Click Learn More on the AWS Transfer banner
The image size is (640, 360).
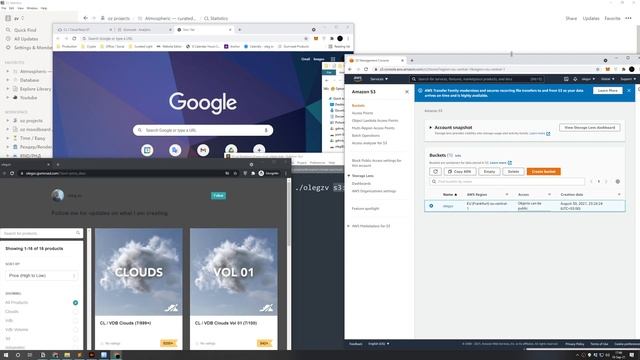pos(607,91)
